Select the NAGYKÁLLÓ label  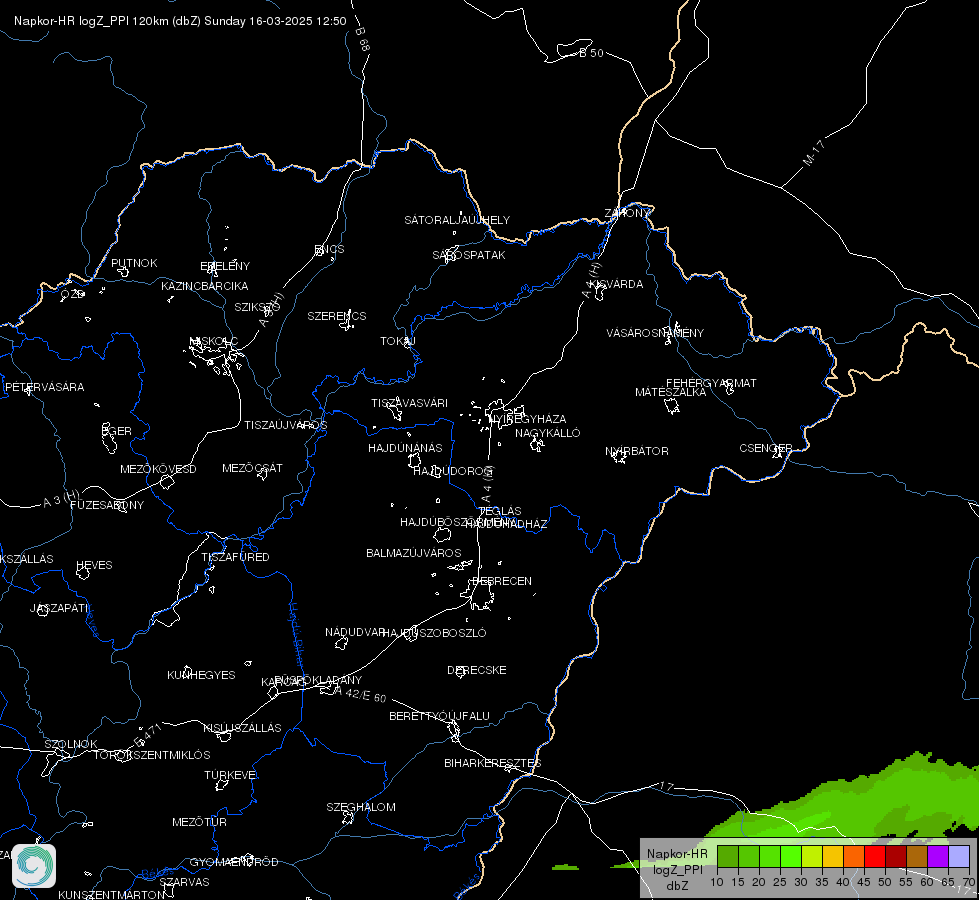tap(548, 433)
